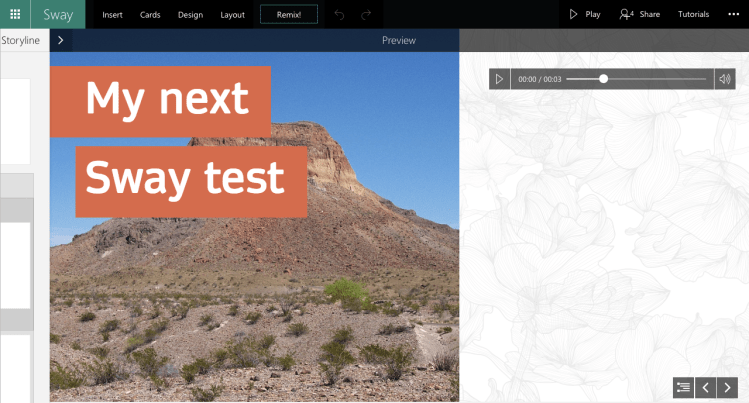Click the Remix! button
Viewport: 749px width, 403px height.
289,14
